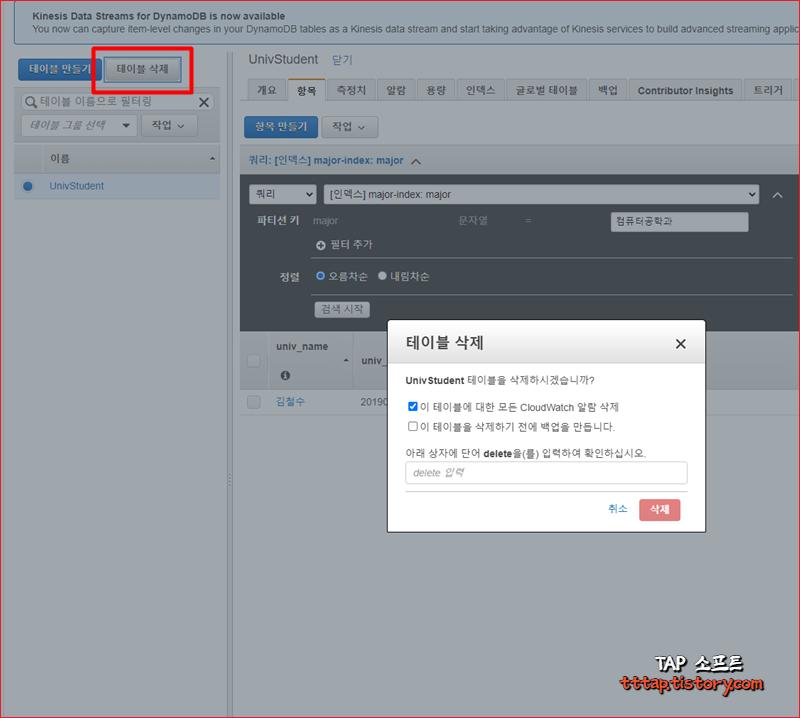Click the 컴퓨터공학과 partition key value field
This screenshot has height=718, width=800.
click(679, 222)
